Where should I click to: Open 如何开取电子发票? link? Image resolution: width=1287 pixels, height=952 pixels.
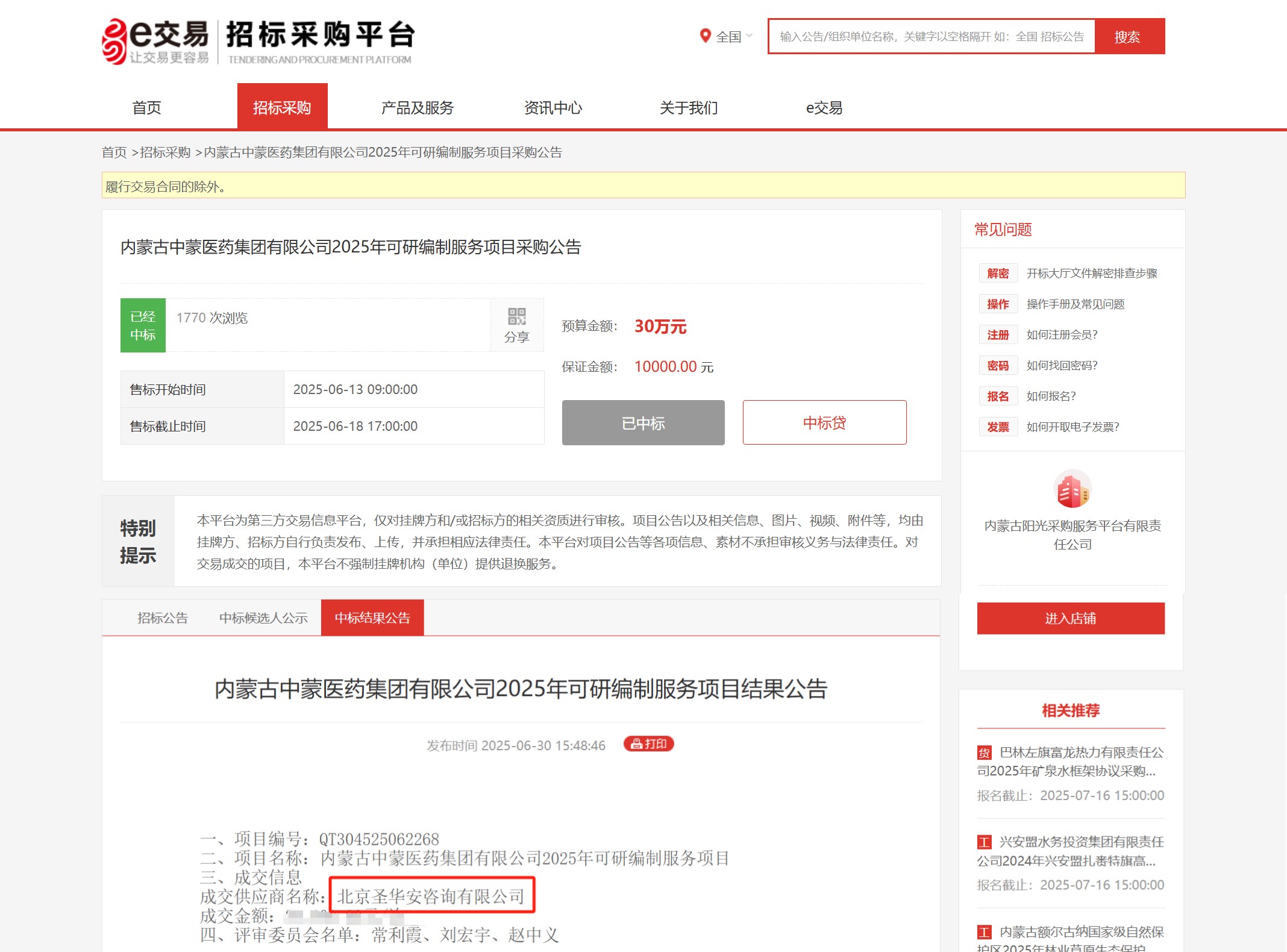click(1073, 427)
